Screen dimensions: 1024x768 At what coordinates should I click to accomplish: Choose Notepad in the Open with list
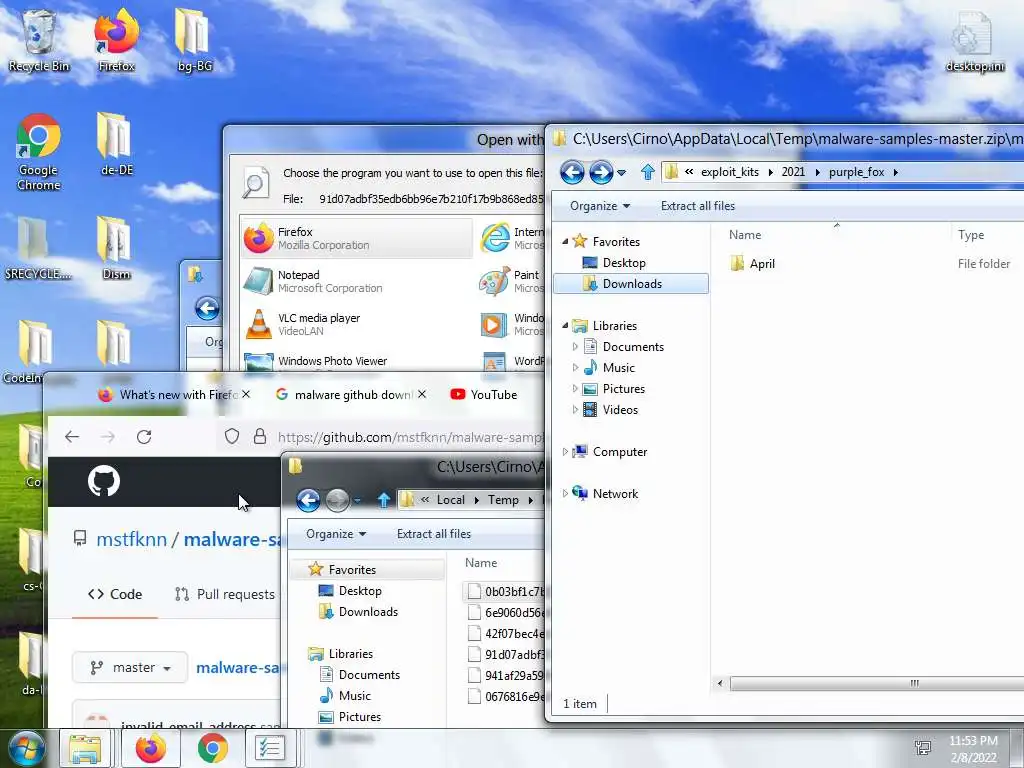pos(357,281)
